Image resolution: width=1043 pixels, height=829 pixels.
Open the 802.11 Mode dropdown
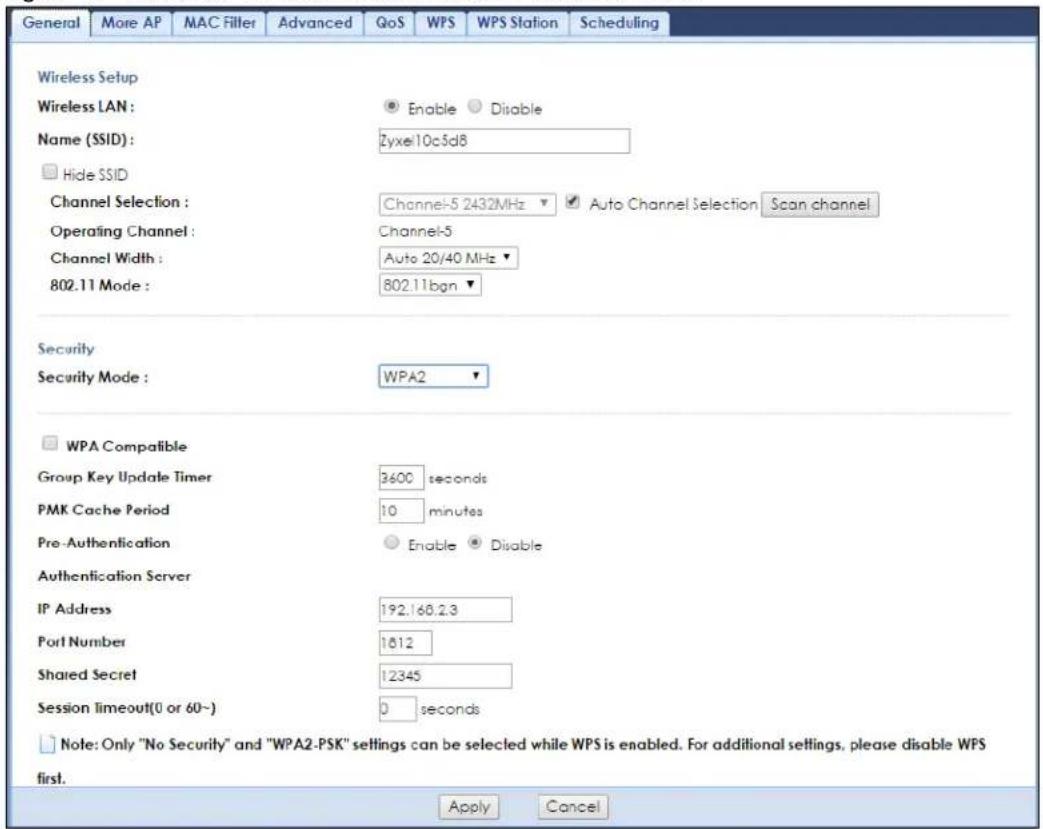[430, 285]
